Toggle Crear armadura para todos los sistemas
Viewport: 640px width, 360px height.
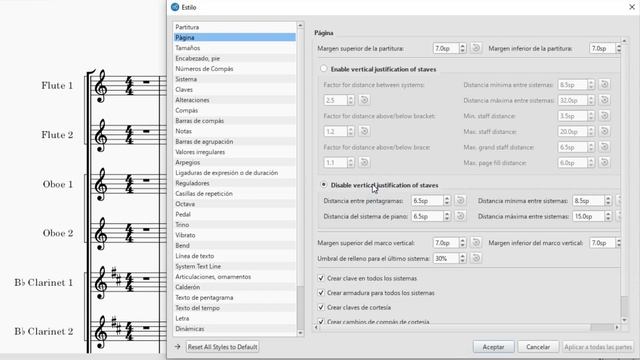(321, 293)
